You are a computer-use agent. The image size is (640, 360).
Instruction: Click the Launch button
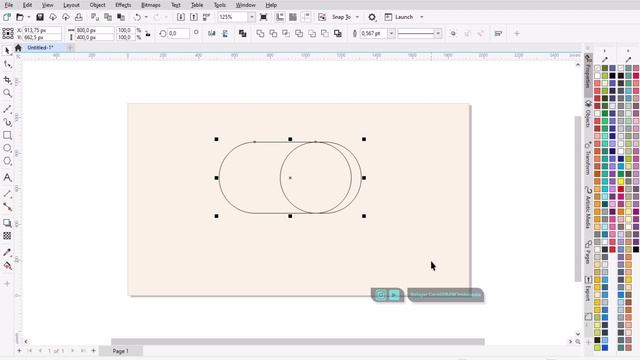[x=400, y=17]
